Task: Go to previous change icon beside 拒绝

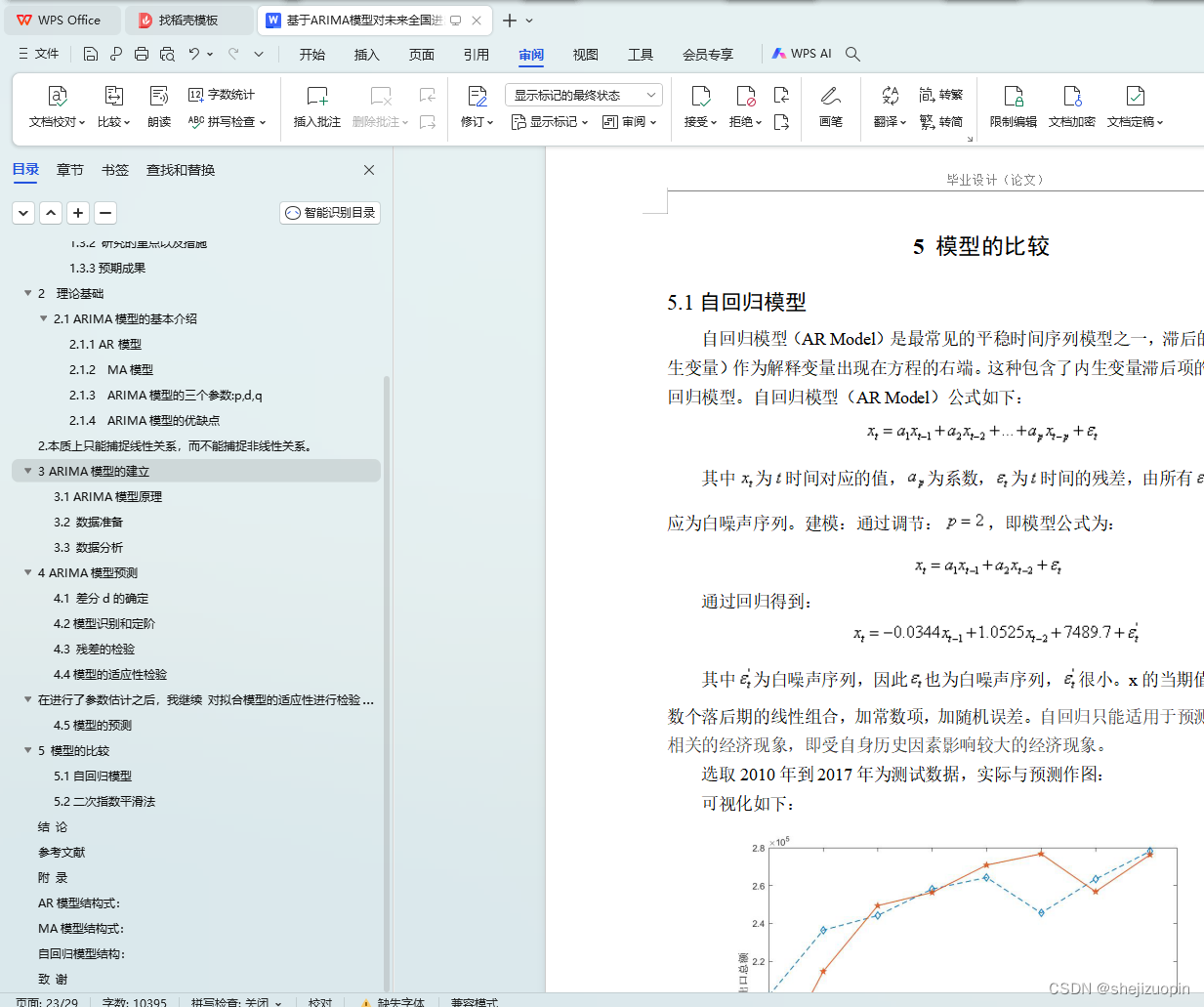Action: [781, 95]
